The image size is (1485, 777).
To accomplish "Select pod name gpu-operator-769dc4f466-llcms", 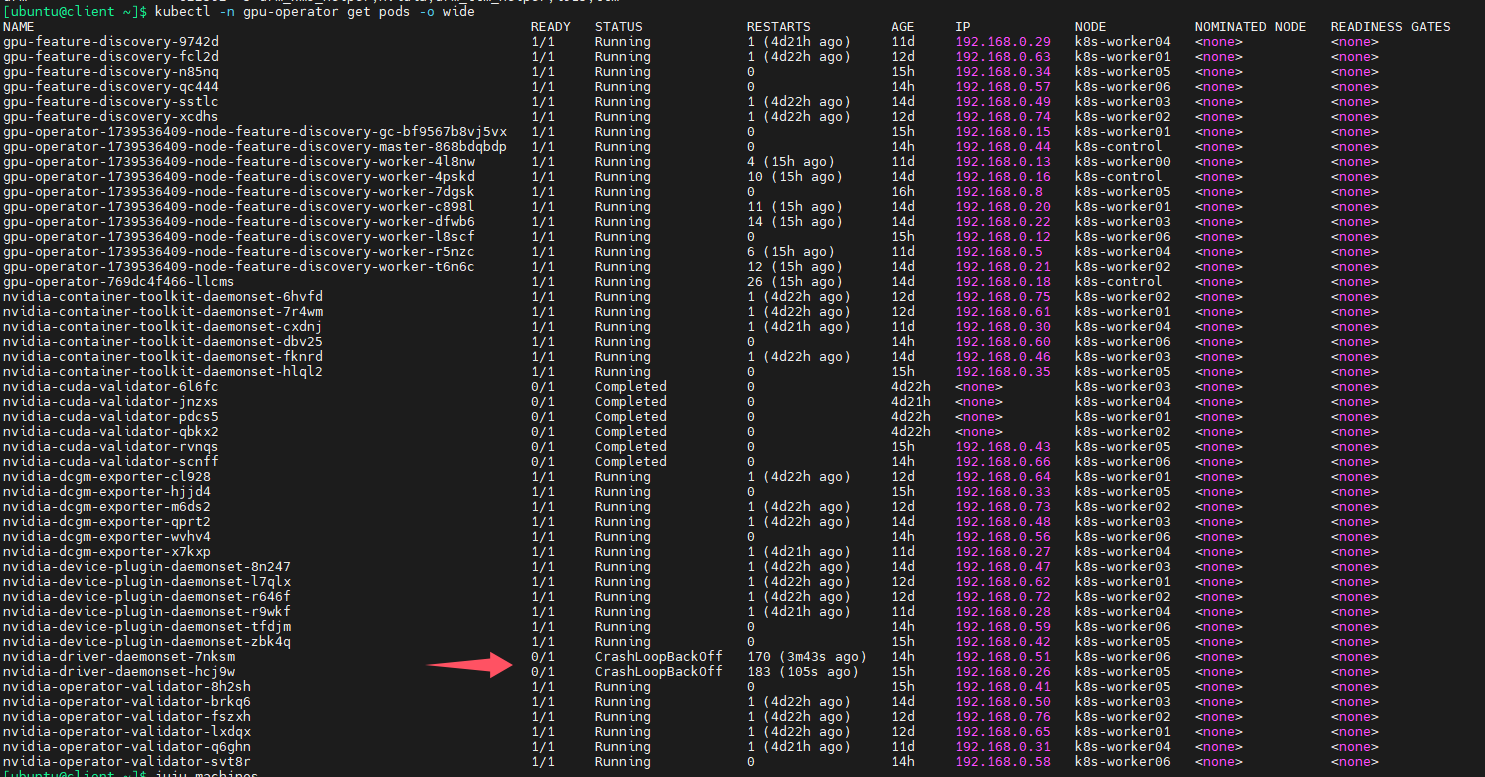I will click(x=118, y=281).
